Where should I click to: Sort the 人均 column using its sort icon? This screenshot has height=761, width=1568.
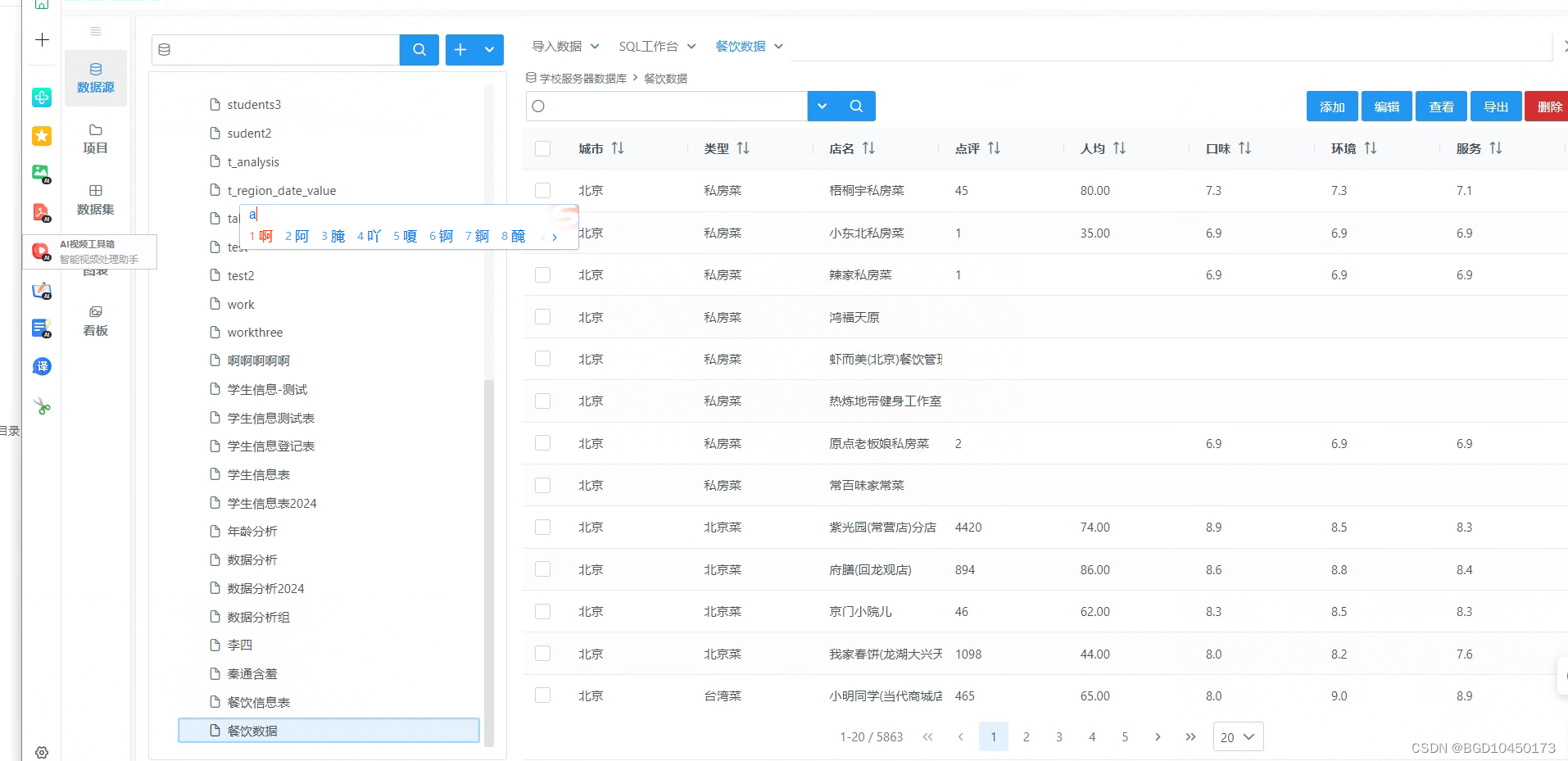click(1120, 148)
